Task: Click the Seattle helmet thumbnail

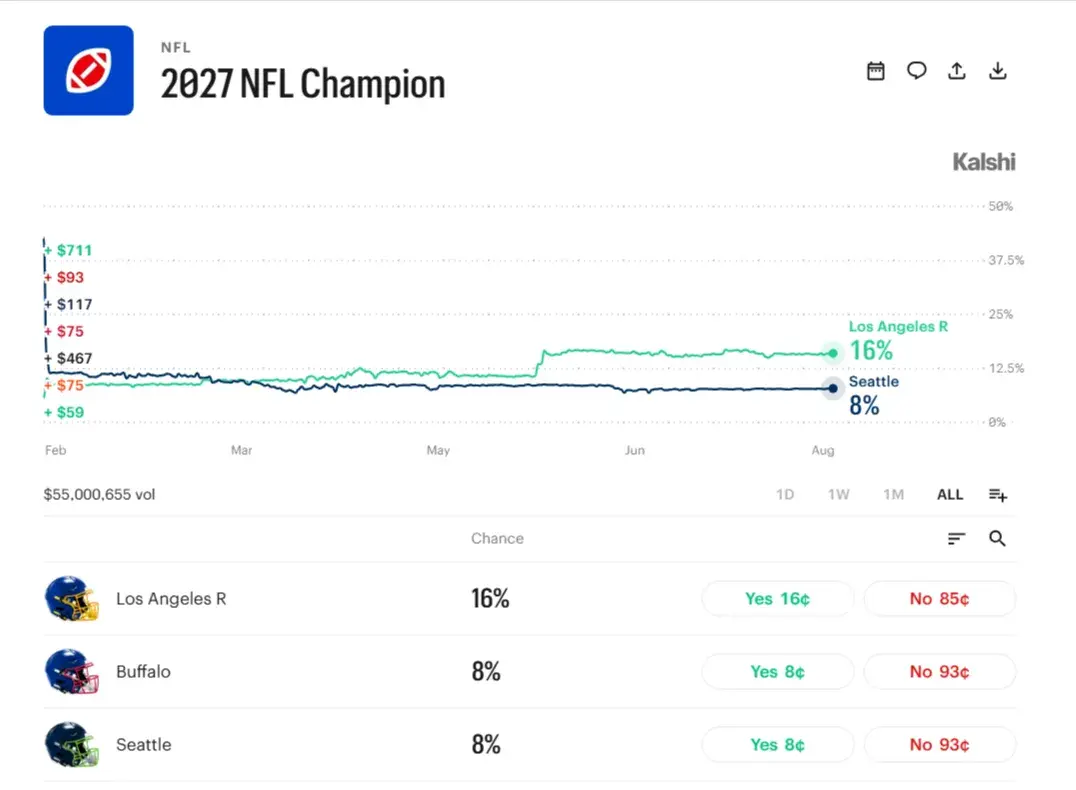Action: click(72, 745)
